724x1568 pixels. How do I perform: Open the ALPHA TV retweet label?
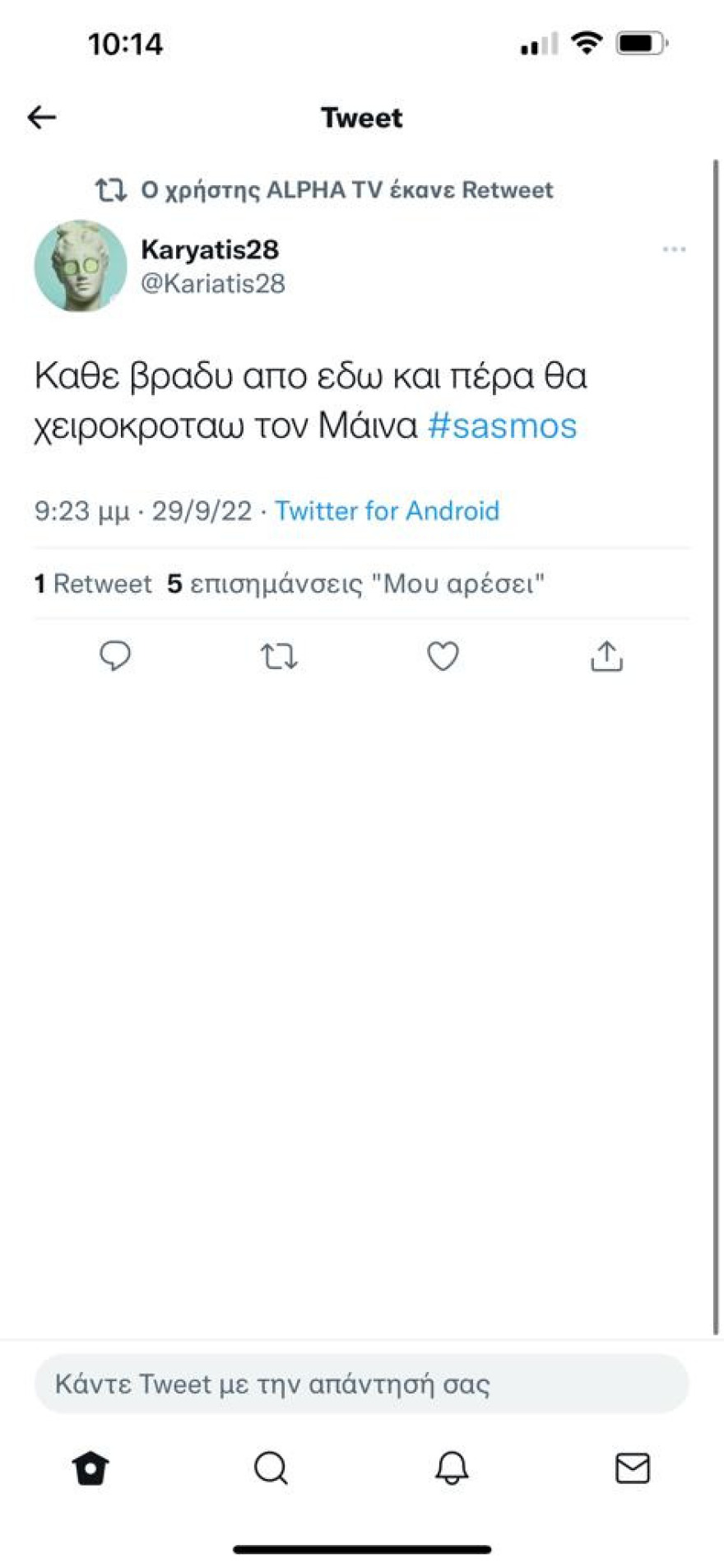346,189
